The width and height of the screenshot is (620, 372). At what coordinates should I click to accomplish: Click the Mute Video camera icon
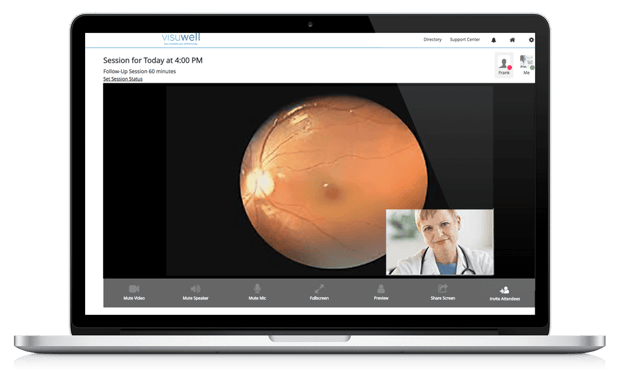tap(134, 289)
